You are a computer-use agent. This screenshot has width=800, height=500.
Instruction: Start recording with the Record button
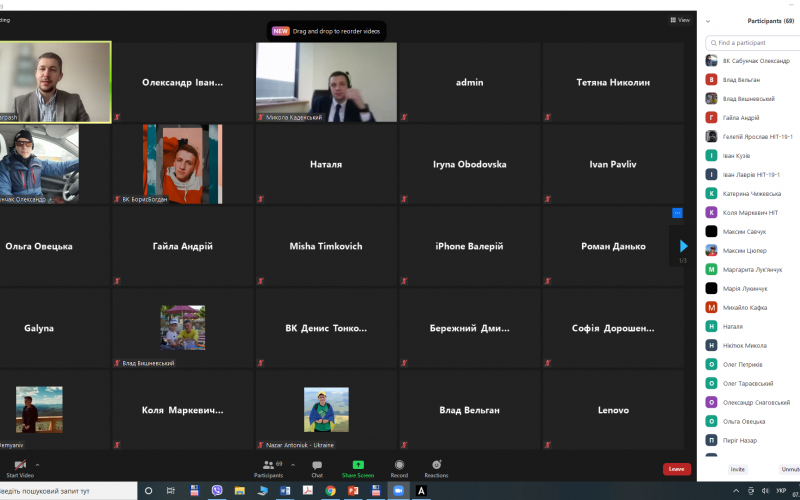(x=399, y=468)
